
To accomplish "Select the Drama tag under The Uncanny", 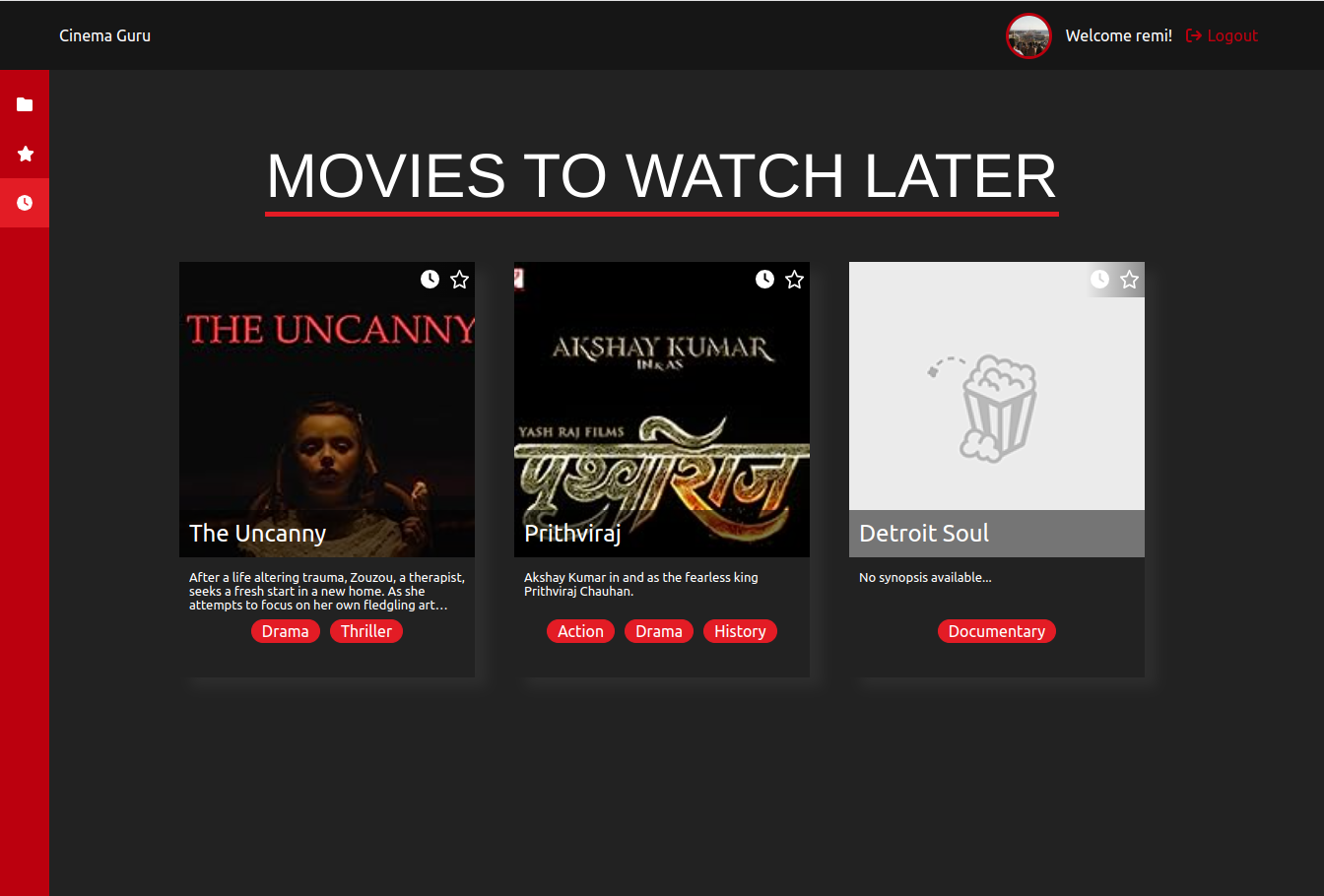I will click(x=286, y=631).
